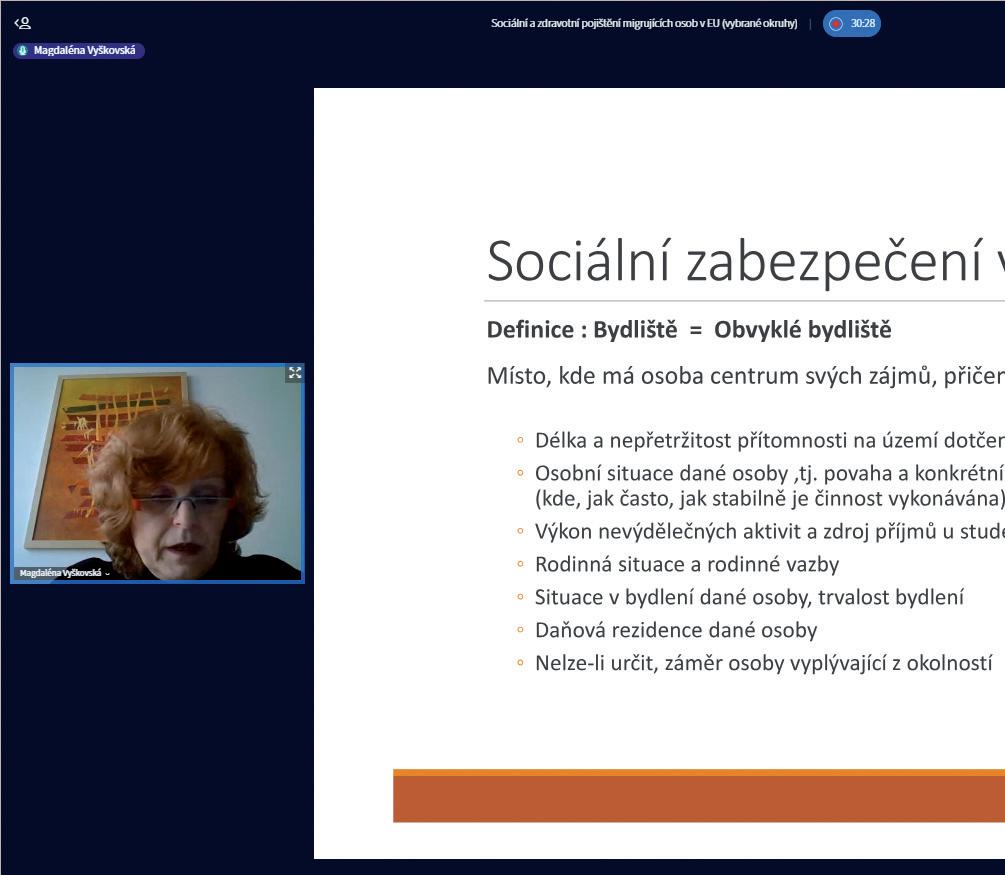This screenshot has width=1005, height=875.
Task: Click the meeting title in the top bar
Action: [644, 24]
